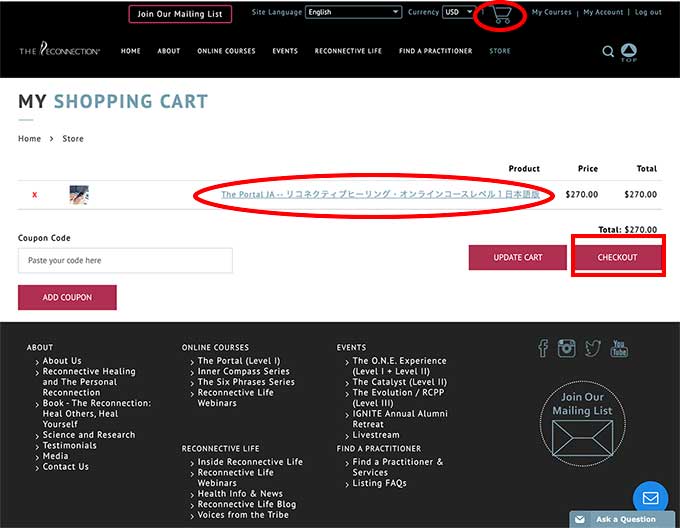The height and width of the screenshot is (528, 680).
Task: Open Book - The Reconnection footer link
Action: click(x=97, y=414)
